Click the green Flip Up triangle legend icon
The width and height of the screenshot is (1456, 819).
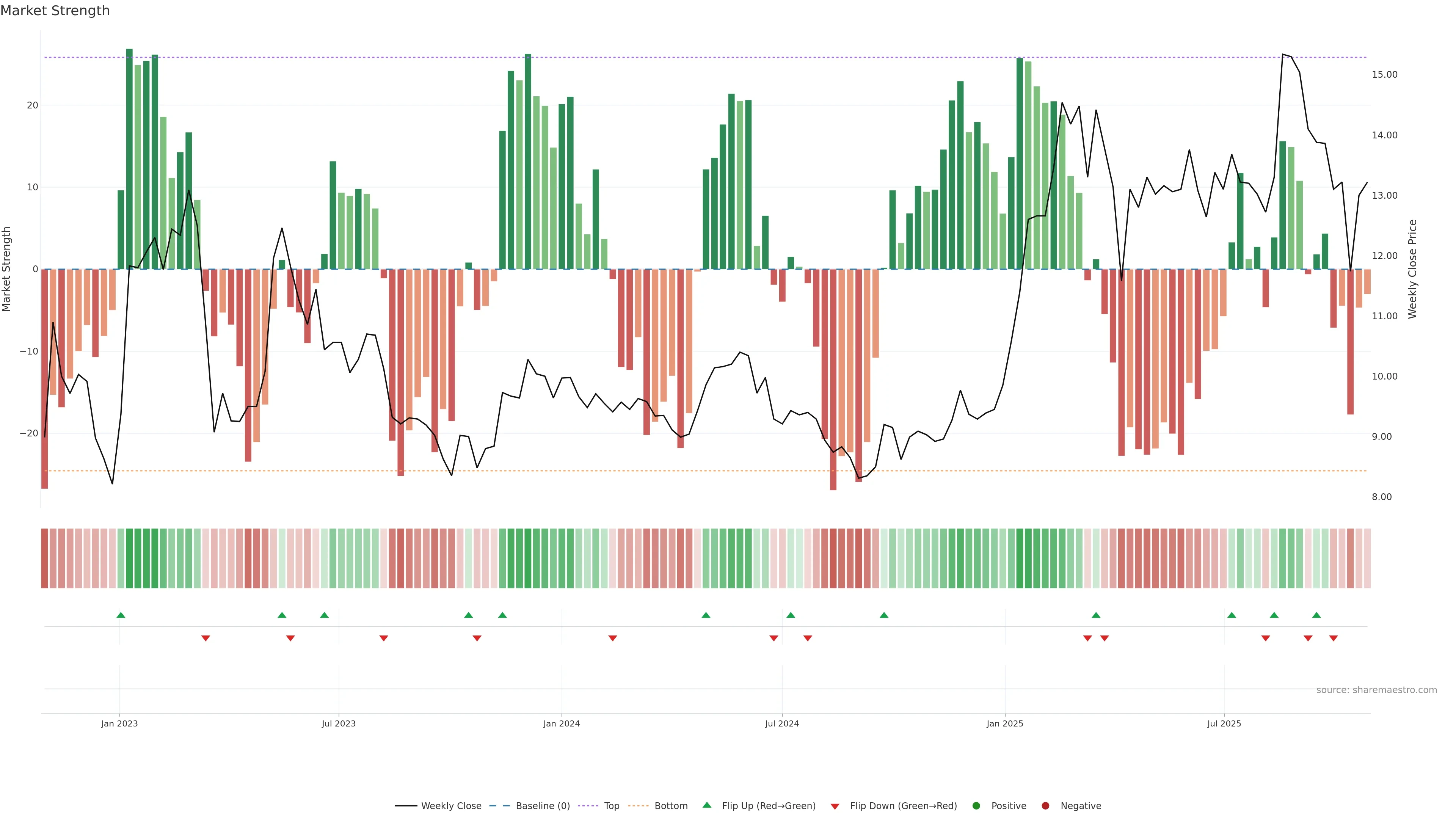coord(706,805)
